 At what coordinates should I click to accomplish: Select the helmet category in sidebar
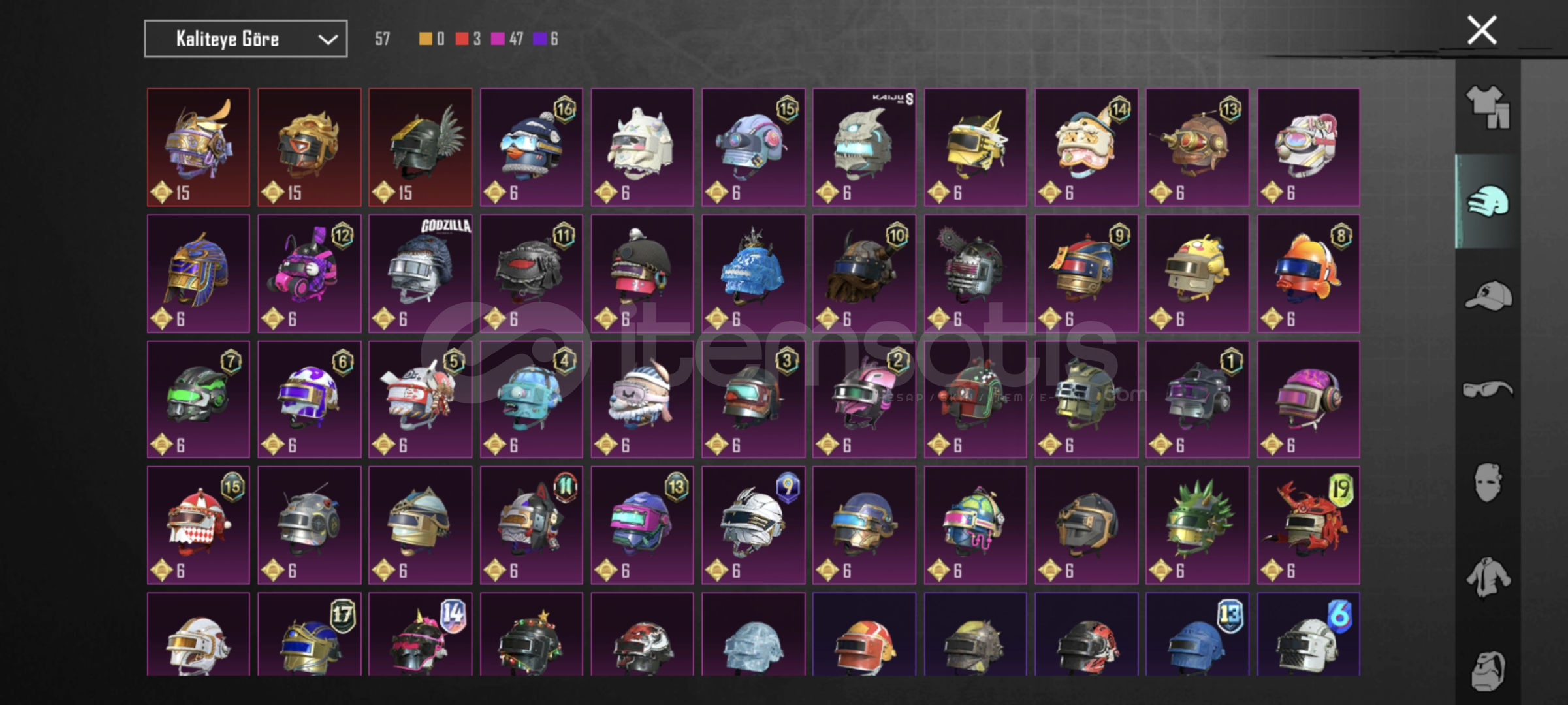point(1488,202)
